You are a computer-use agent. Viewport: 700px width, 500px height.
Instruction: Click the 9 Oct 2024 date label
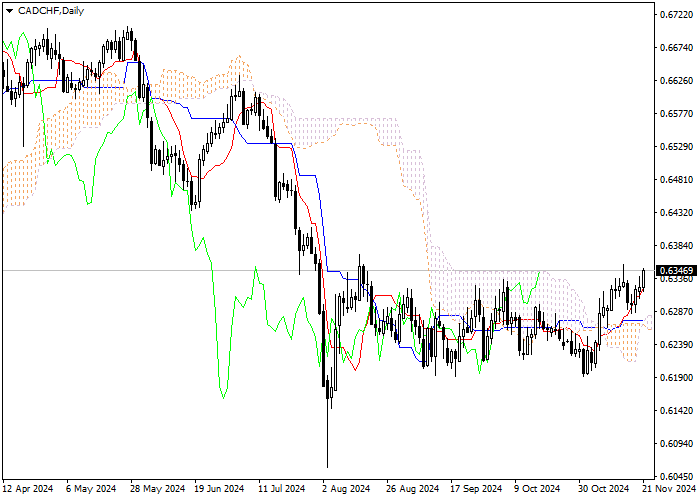[537, 489]
